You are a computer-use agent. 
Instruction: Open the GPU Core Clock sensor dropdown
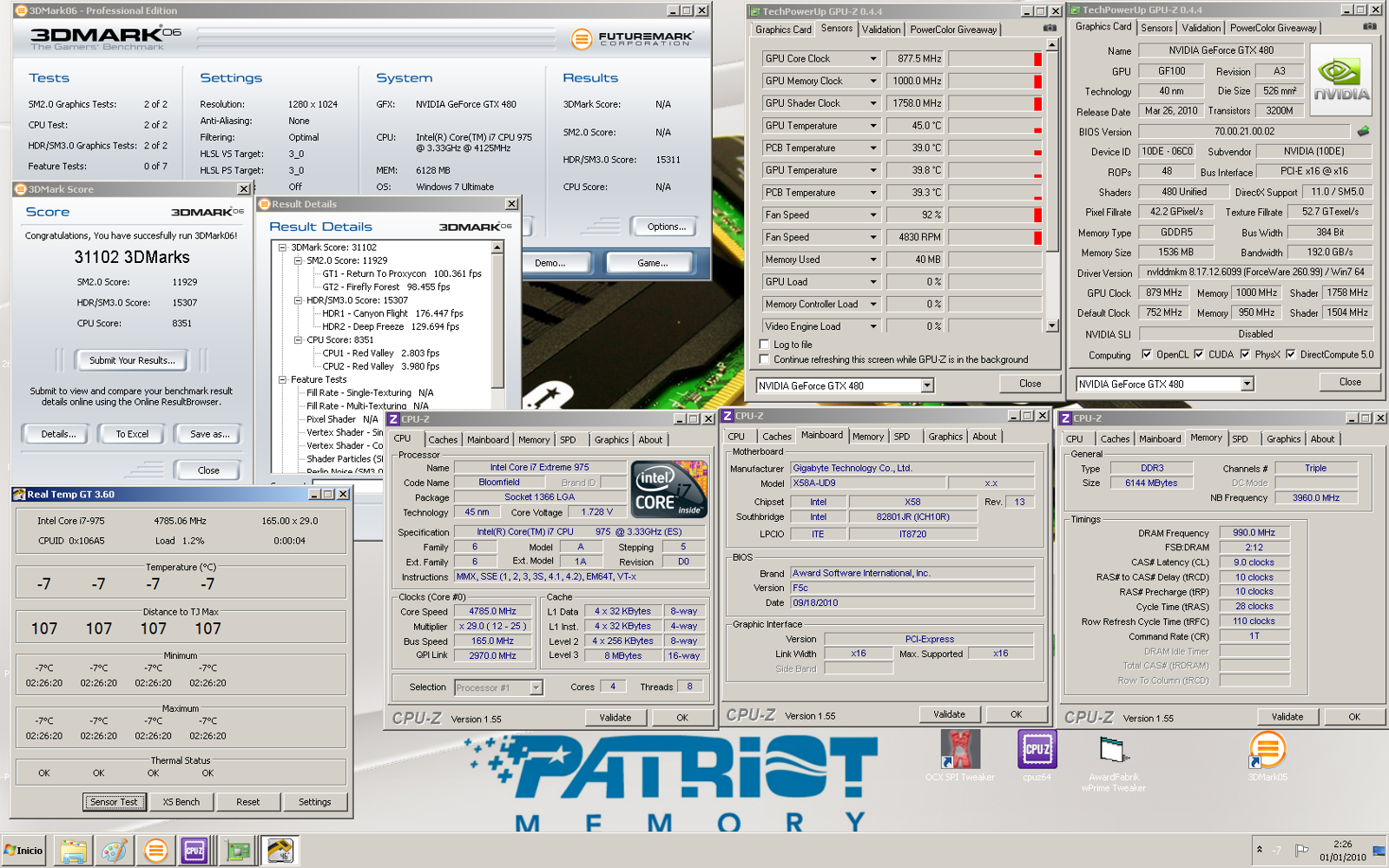tap(873, 59)
